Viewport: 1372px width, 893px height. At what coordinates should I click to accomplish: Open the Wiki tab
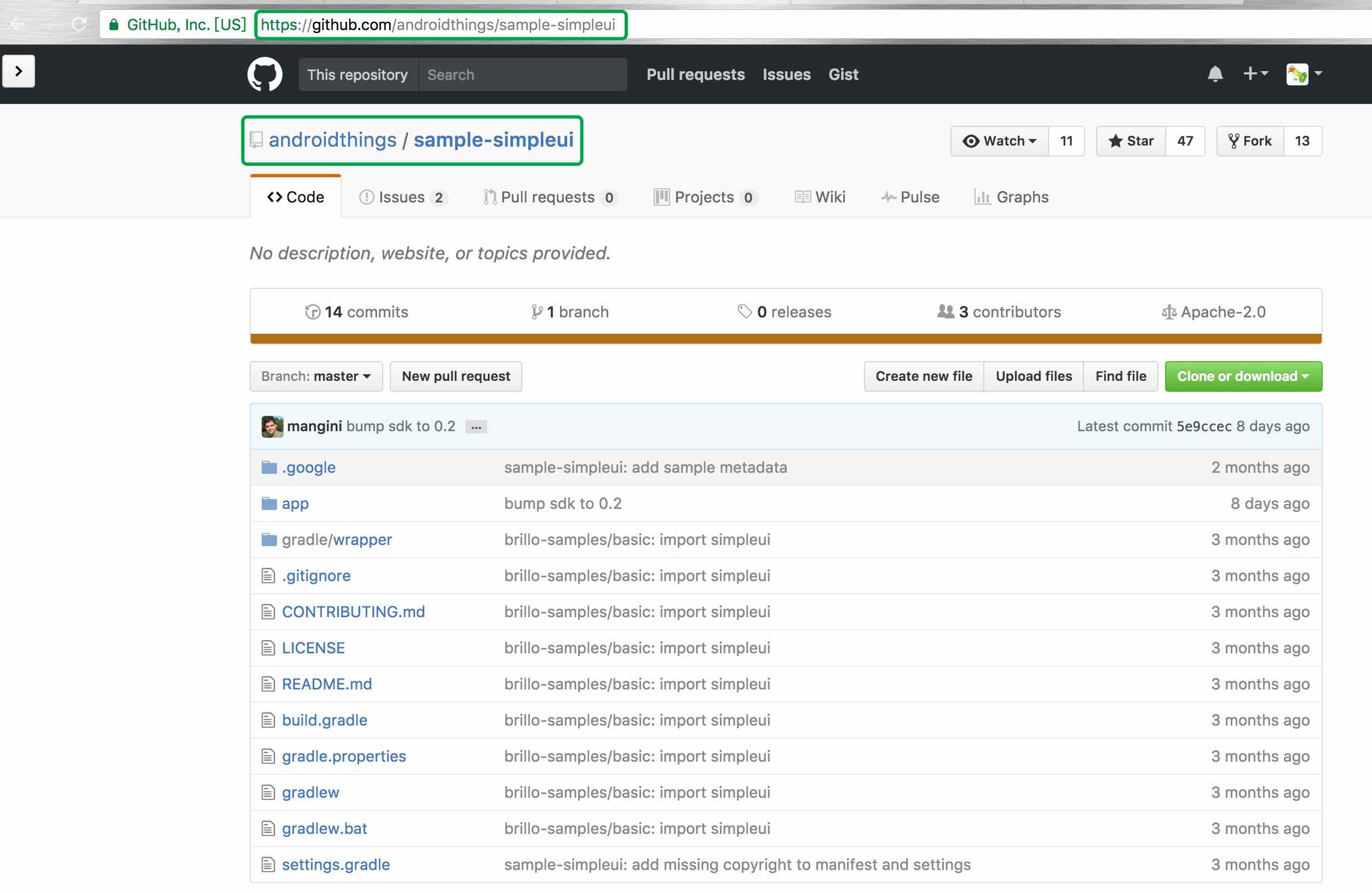click(x=820, y=197)
